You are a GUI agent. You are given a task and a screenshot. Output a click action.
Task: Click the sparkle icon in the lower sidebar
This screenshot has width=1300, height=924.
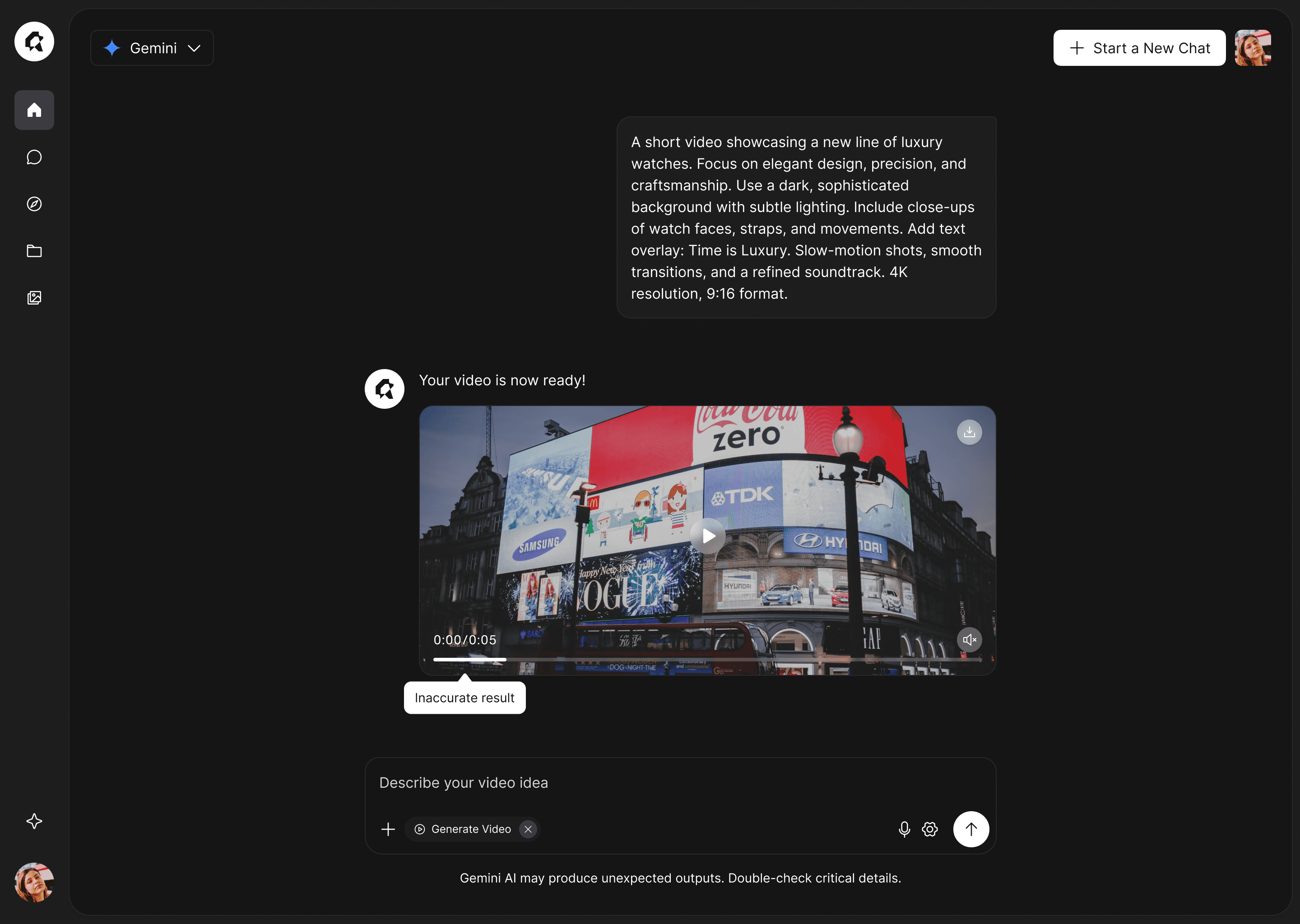[34, 820]
